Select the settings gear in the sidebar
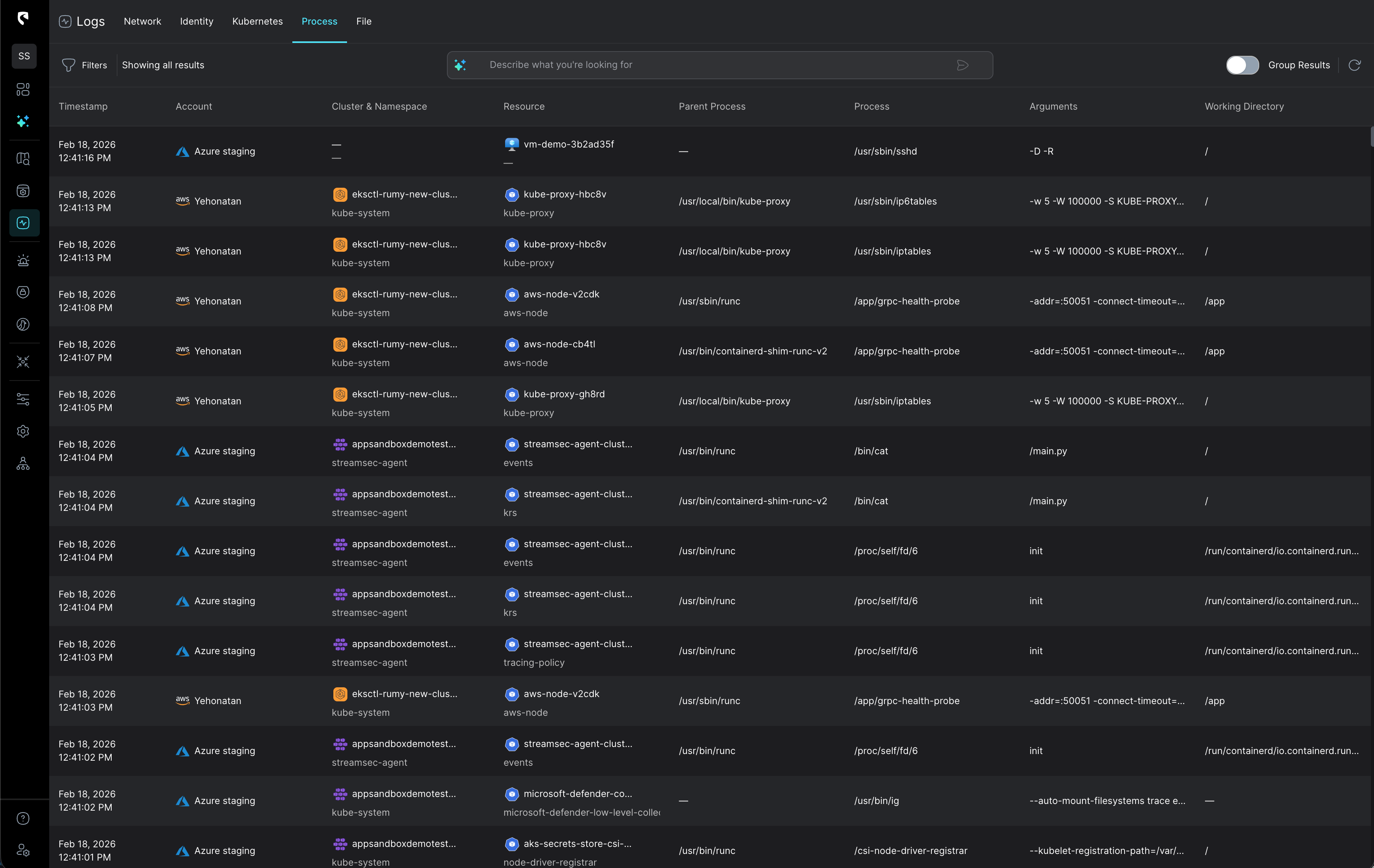Screen dimensions: 1374x868 tap(23, 431)
